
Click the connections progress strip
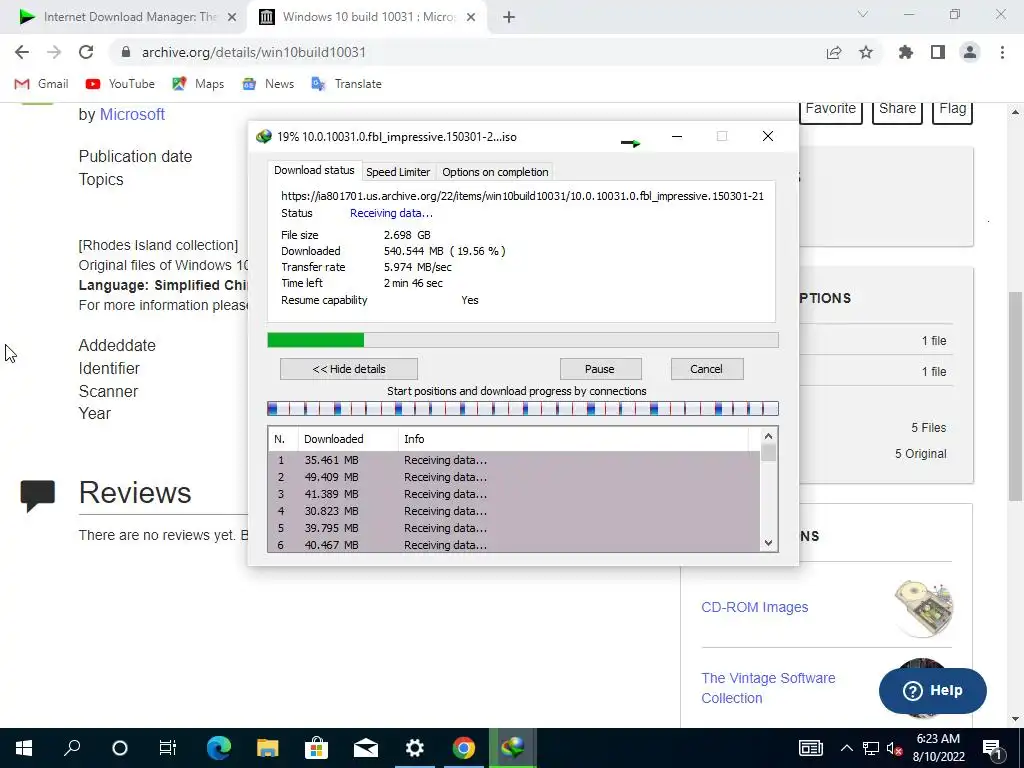point(522,409)
